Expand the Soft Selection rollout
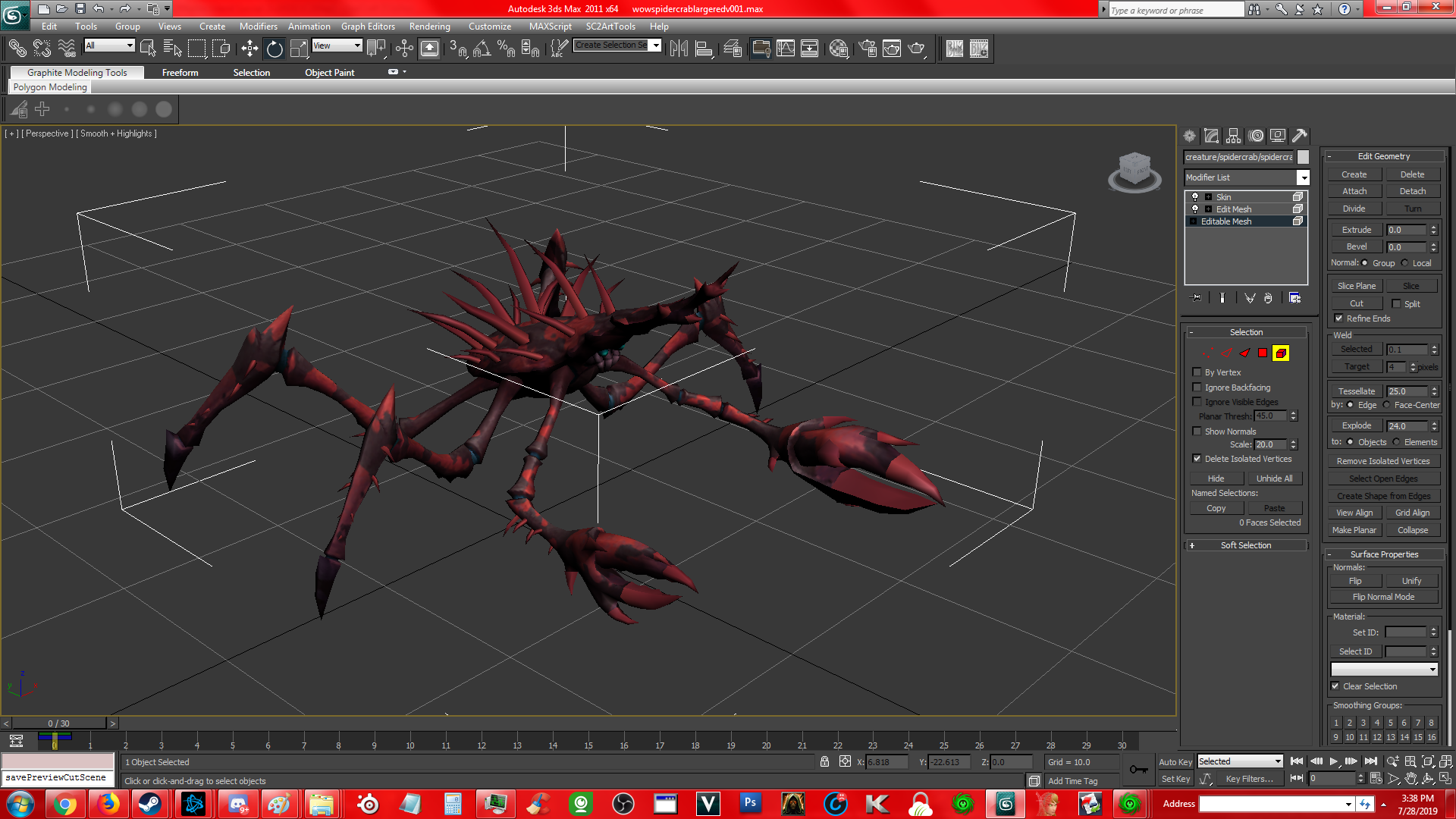1456x819 pixels. pyautogui.click(x=1245, y=545)
